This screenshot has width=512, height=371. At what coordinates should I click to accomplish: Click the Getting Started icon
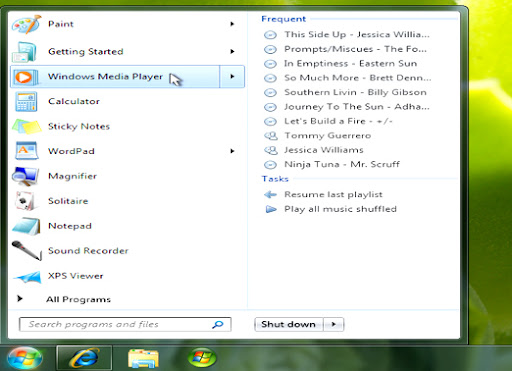[x=25, y=52]
